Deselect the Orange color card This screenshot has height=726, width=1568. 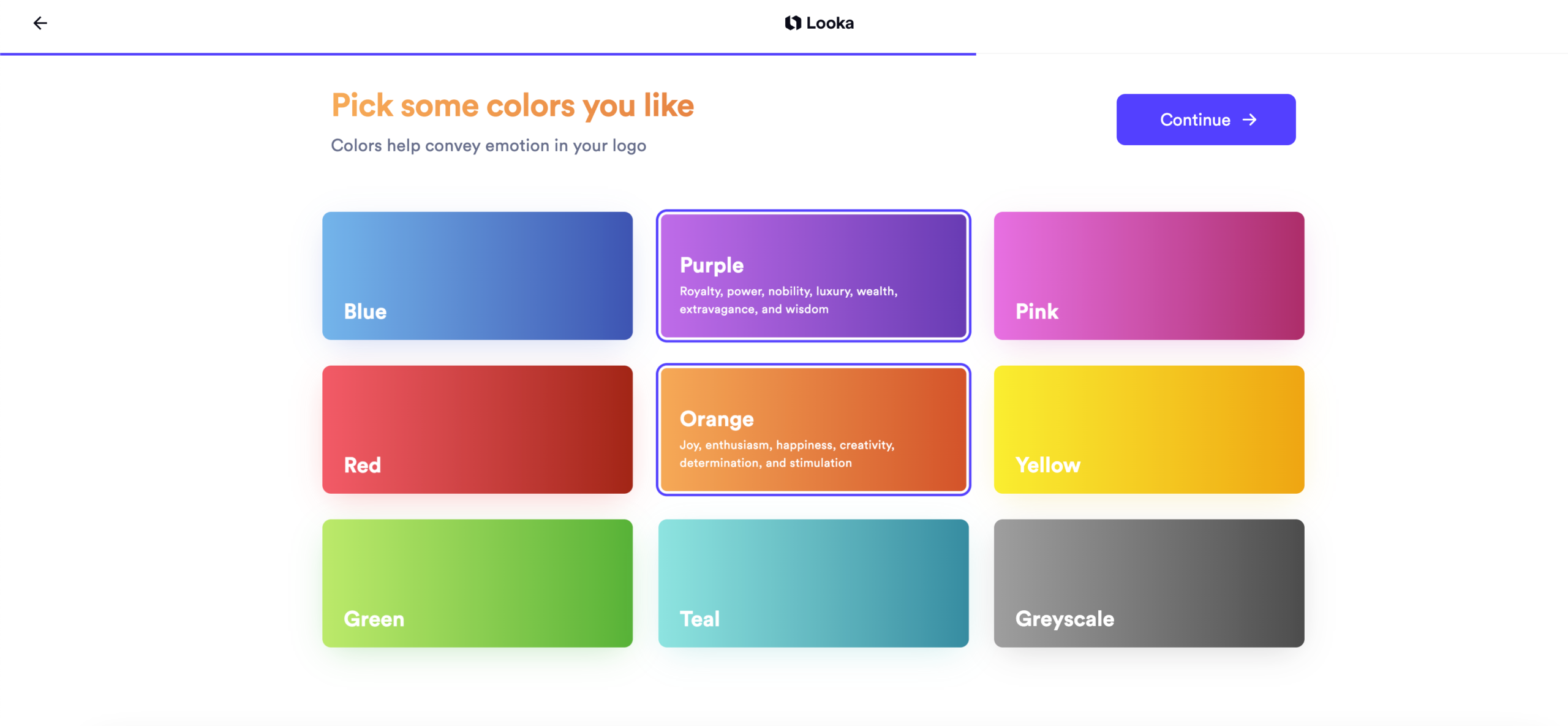click(x=813, y=429)
